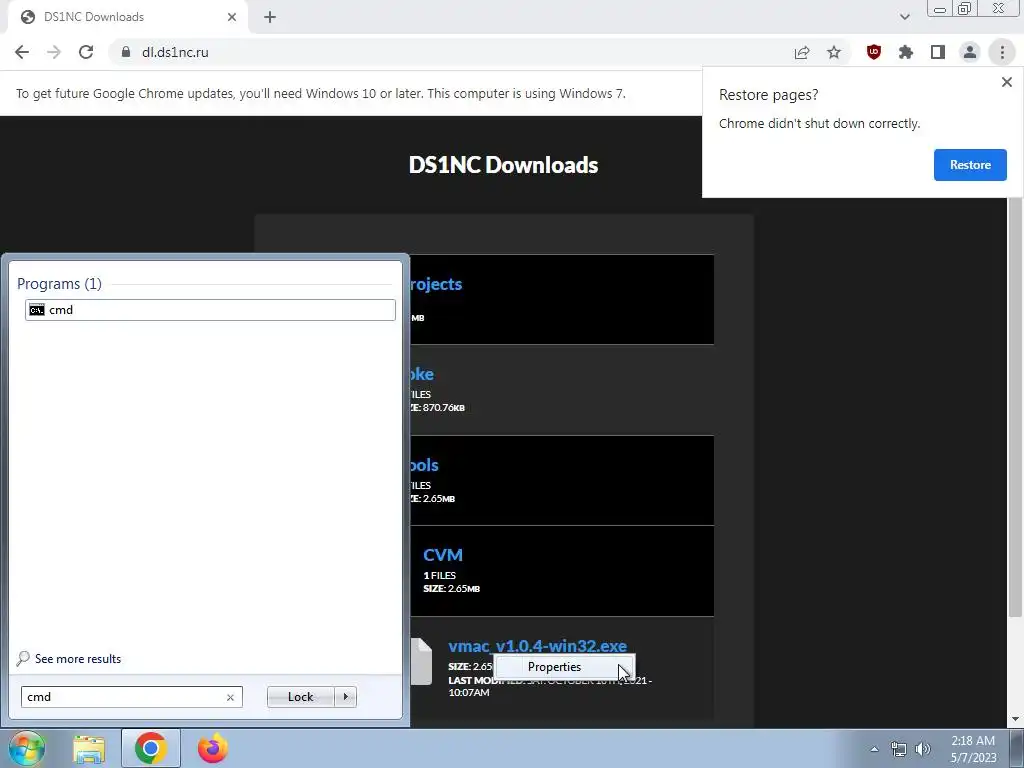
Task: Click the lock icon in address bar
Action: pyautogui.click(x=126, y=52)
